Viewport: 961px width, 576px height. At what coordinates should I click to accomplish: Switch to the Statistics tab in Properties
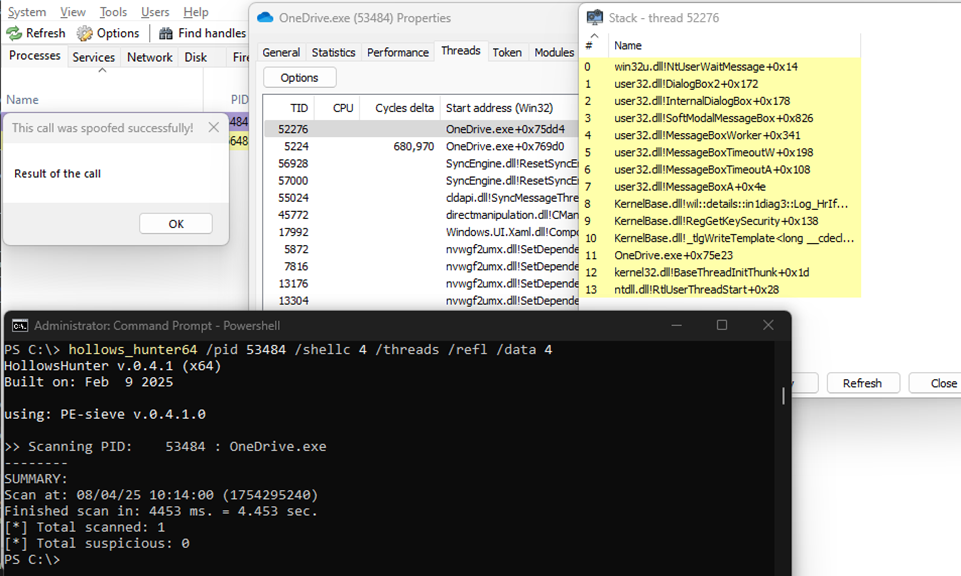[x=333, y=53]
